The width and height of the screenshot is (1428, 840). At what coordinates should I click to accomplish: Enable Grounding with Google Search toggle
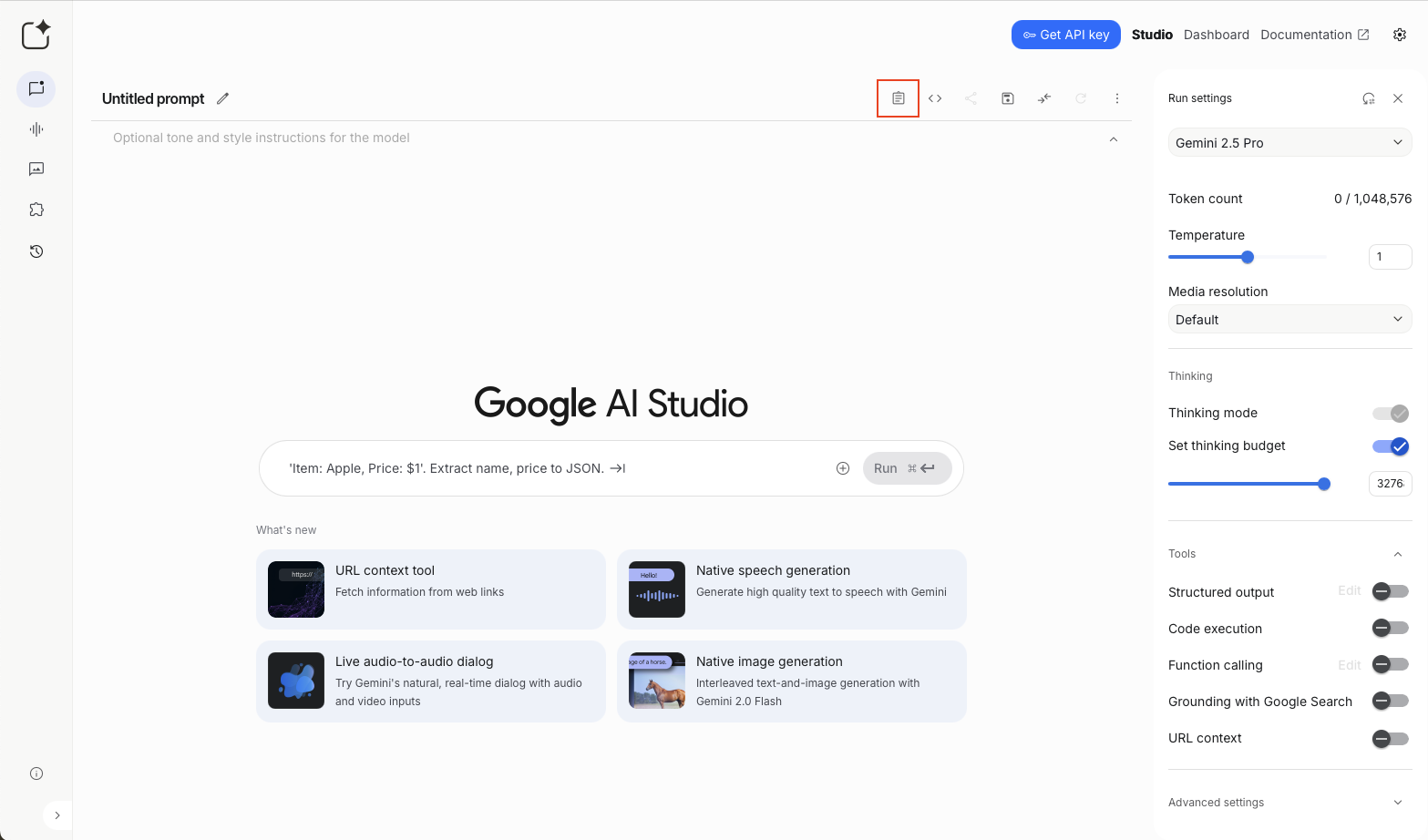pos(1391,701)
